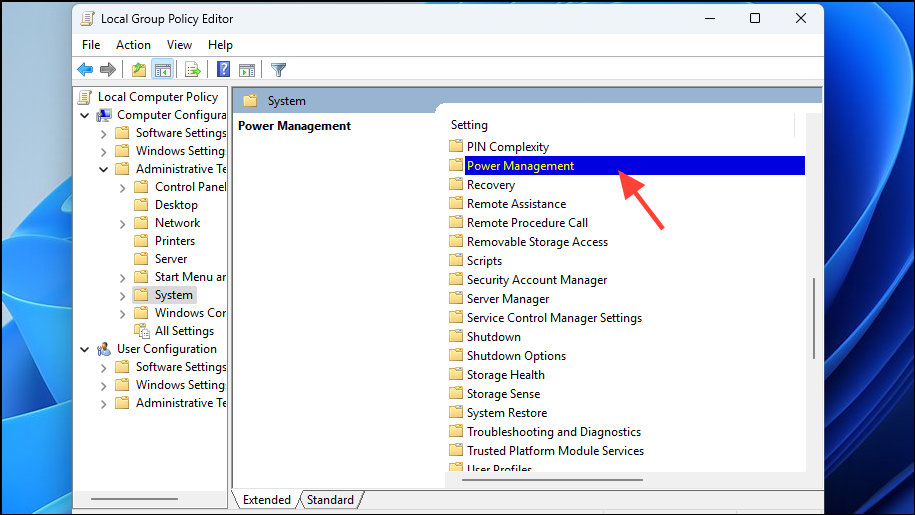Image resolution: width=915 pixels, height=515 pixels.
Task: Click the Desktop folder icon in tree
Action: click(x=141, y=205)
